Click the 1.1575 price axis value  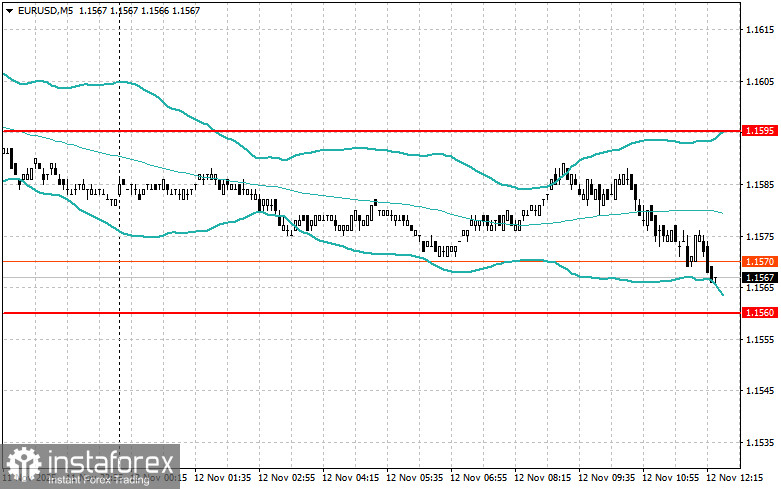(x=760, y=237)
